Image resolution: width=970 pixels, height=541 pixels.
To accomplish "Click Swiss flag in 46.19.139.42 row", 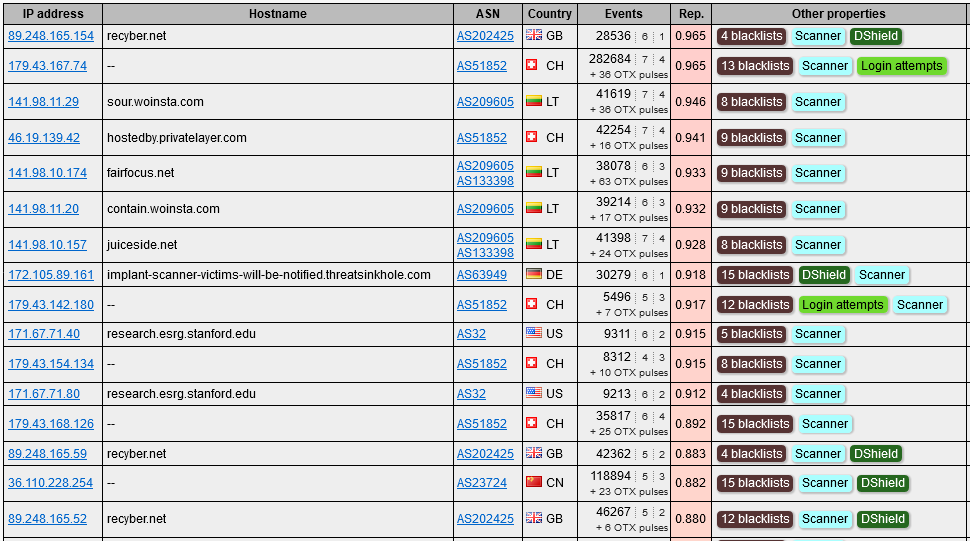I will coord(531,136).
